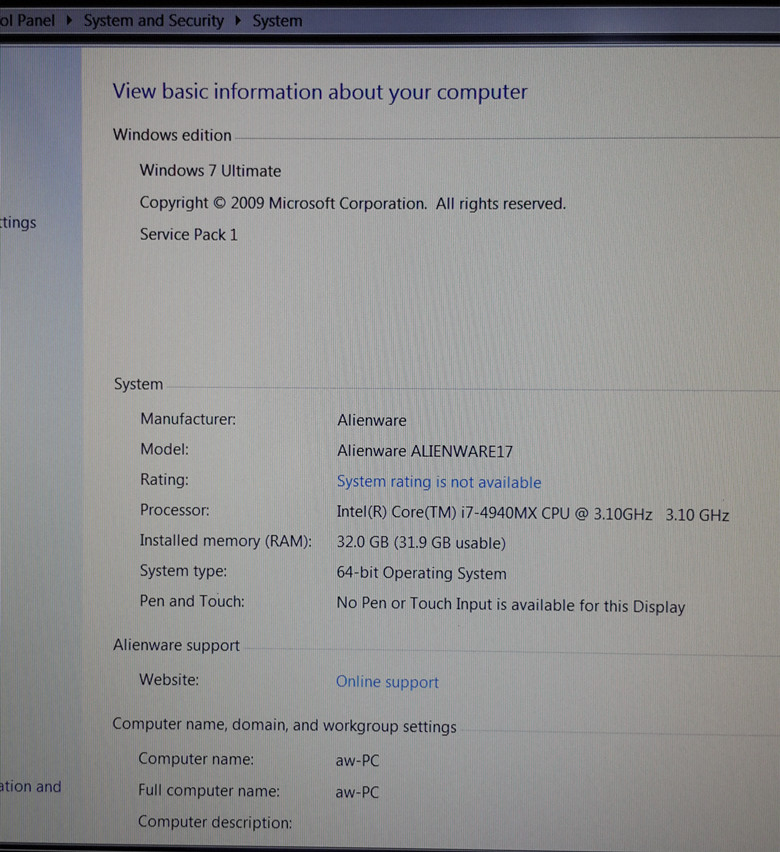Open the 'System and Security' breadcrumb
Viewport: 780px width, 852px height.
click(153, 21)
